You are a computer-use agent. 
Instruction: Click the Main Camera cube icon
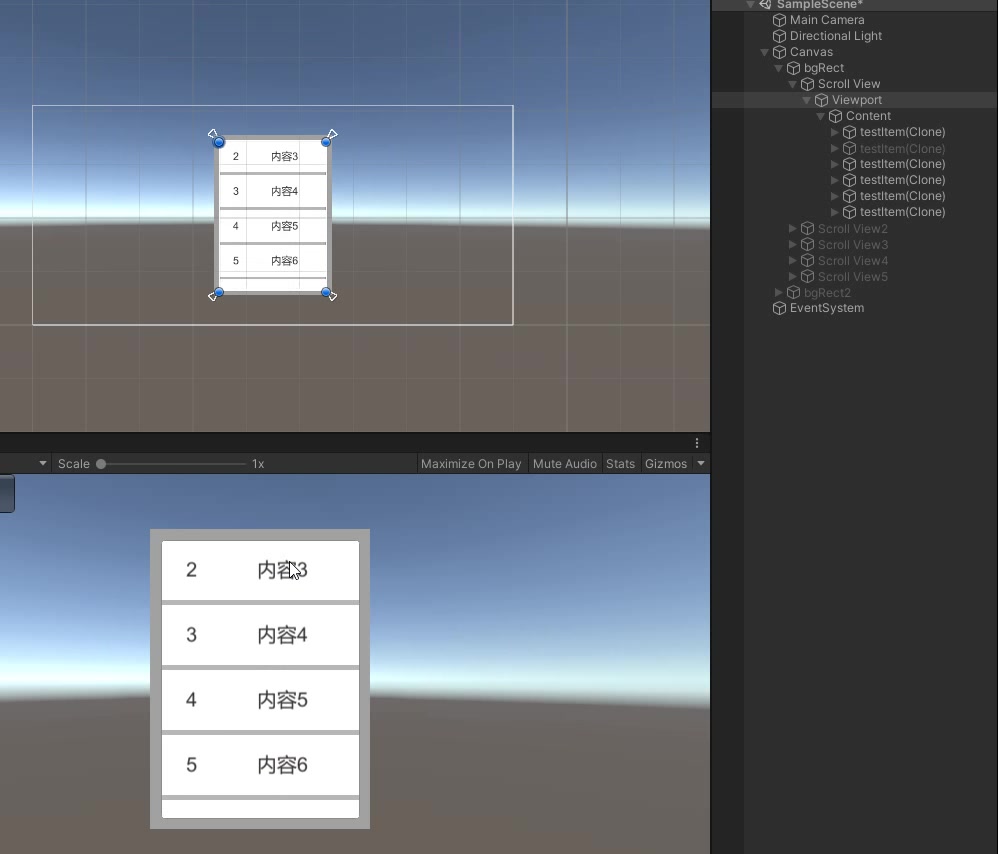click(x=779, y=20)
